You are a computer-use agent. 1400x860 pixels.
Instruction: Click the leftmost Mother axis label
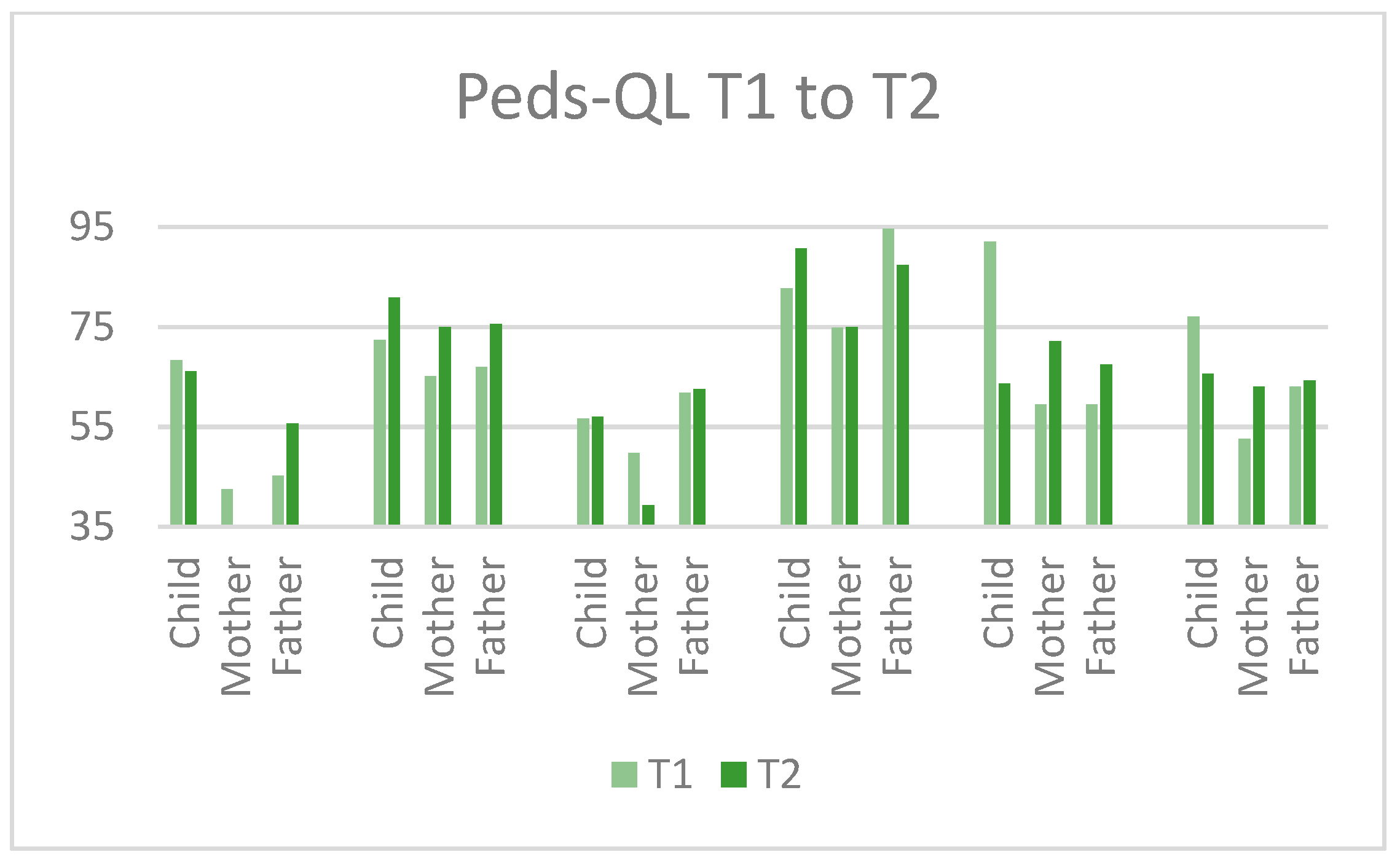coord(236,625)
